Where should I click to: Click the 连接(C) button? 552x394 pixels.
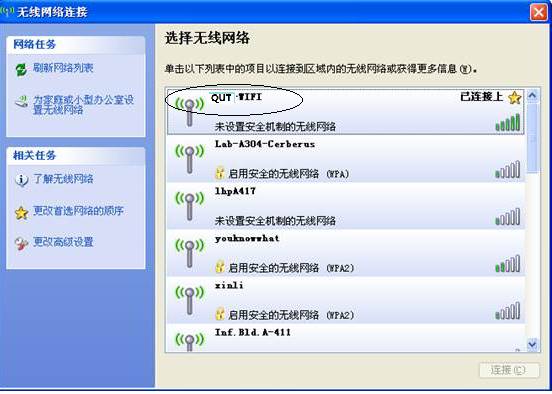(x=509, y=370)
